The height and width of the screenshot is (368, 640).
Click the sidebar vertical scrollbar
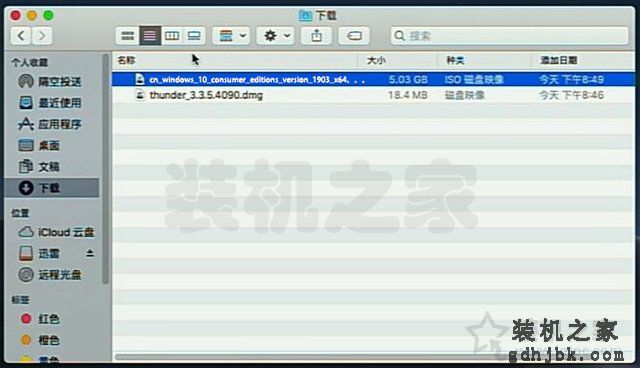106,169
